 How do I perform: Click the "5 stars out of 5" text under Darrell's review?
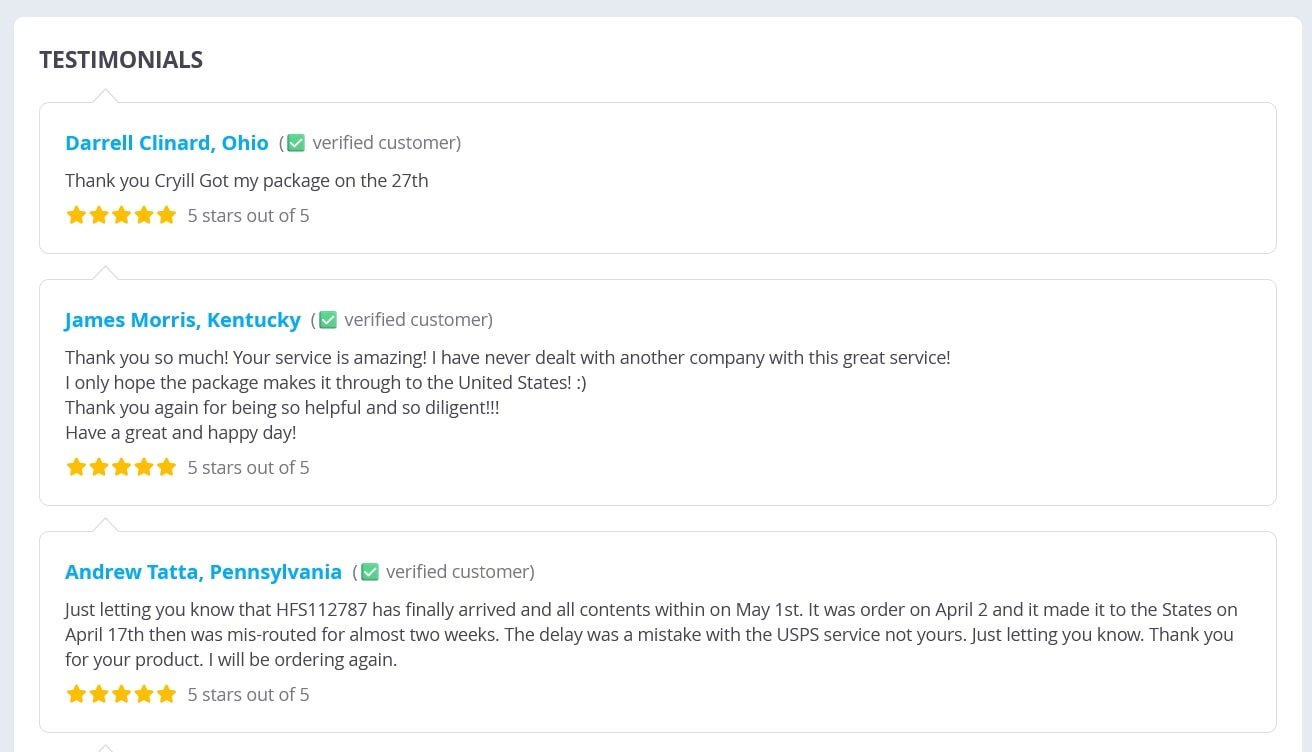pyautogui.click(x=248, y=215)
